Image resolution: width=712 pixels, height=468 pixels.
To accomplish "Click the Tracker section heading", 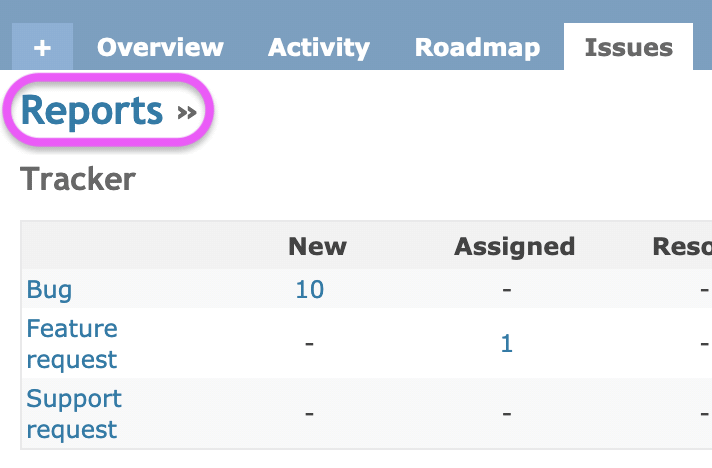I will [x=78, y=179].
